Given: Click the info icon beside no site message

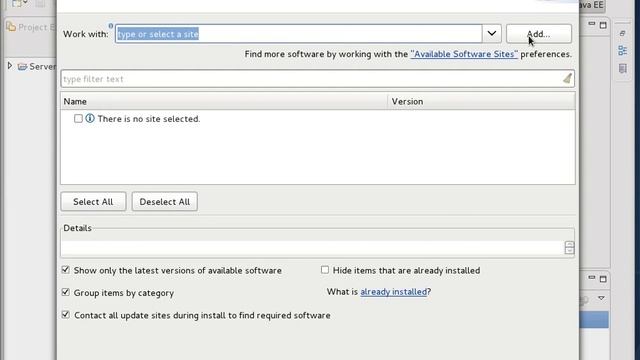Looking at the screenshot, I should (90, 118).
